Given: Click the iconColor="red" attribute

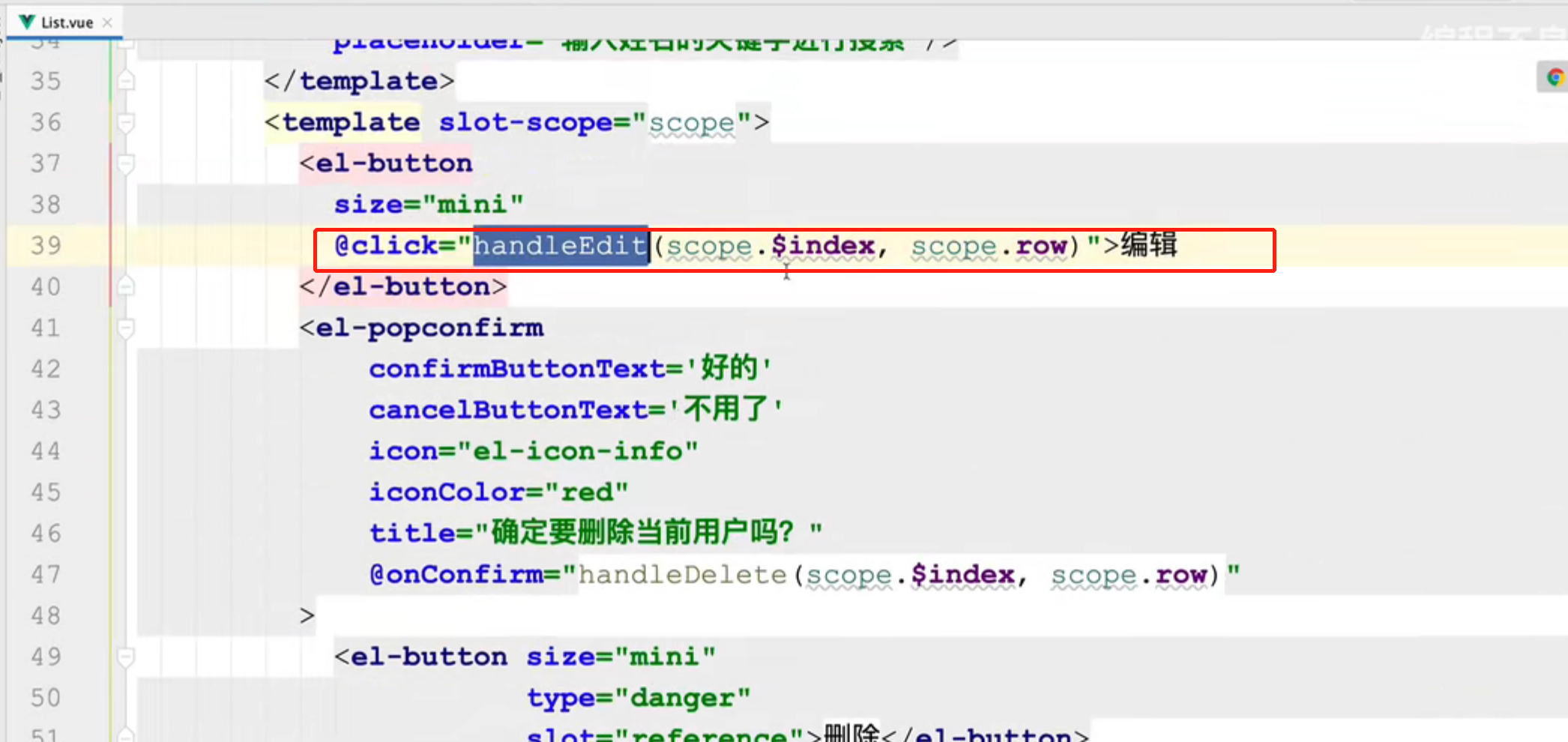Looking at the screenshot, I should (x=498, y=492).
